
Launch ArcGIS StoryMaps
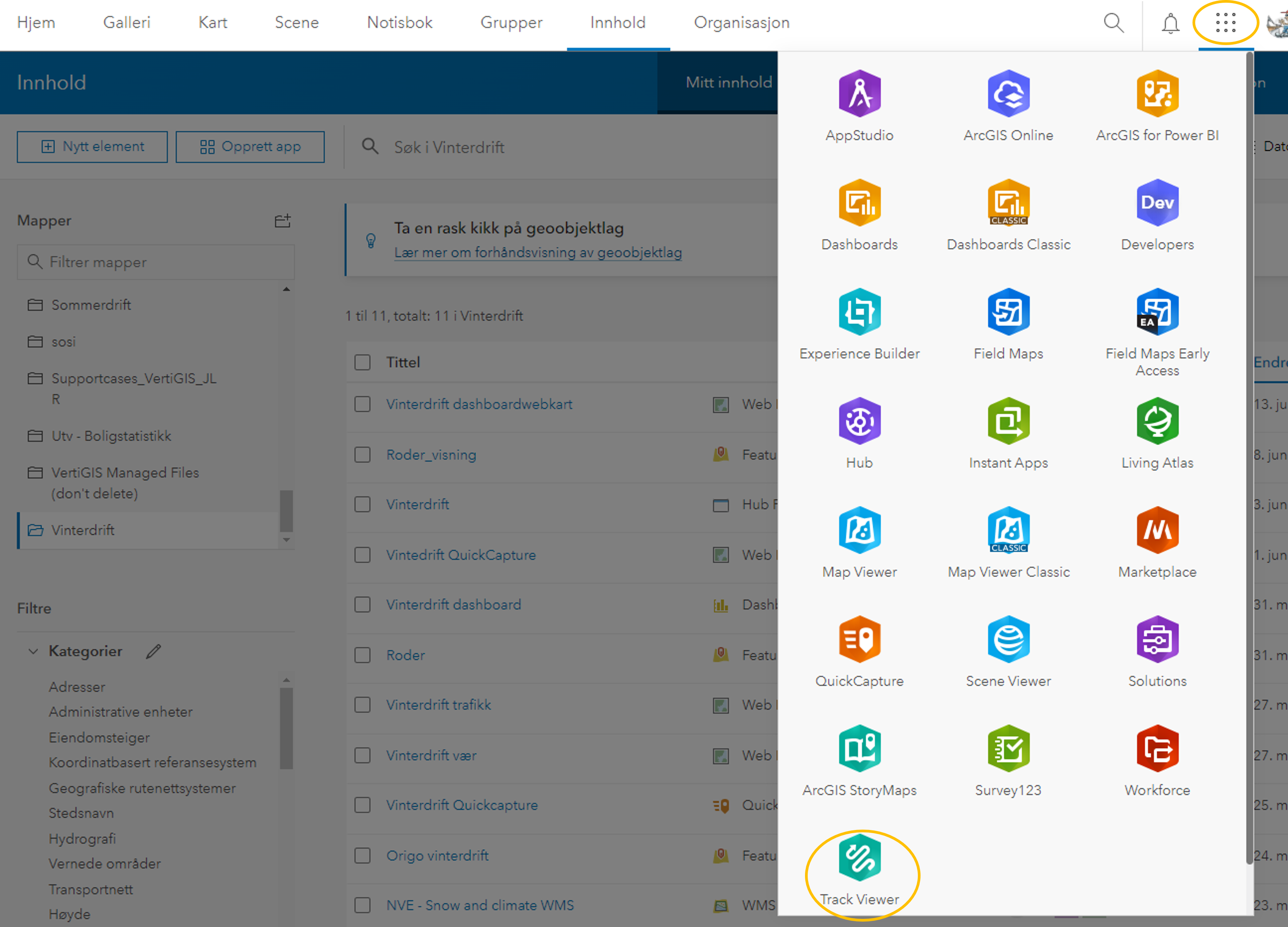859,761
